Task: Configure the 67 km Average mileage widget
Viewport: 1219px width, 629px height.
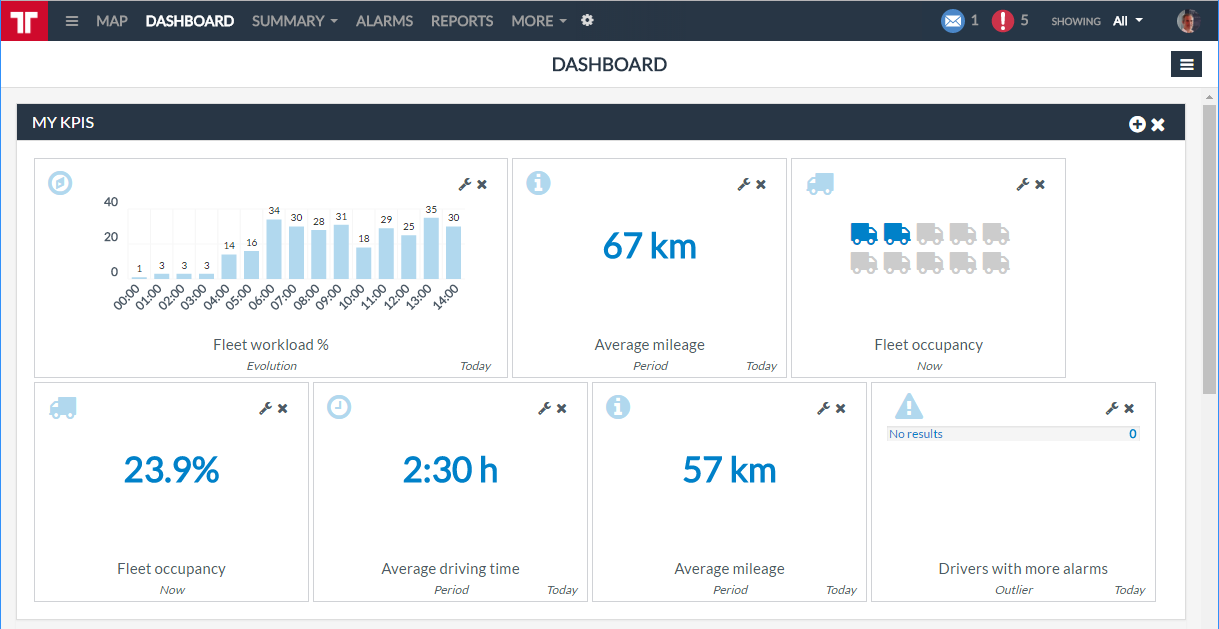Action: [743, 184]
